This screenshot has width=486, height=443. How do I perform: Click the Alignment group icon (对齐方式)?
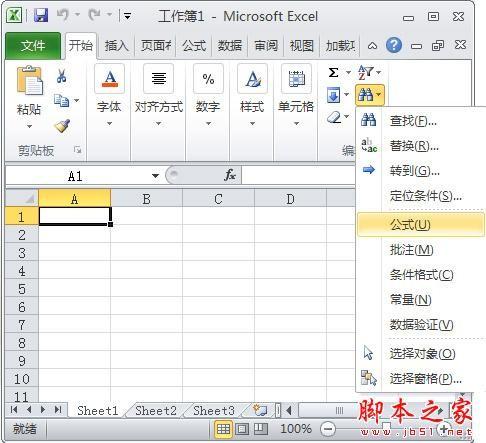pos(159,78)
